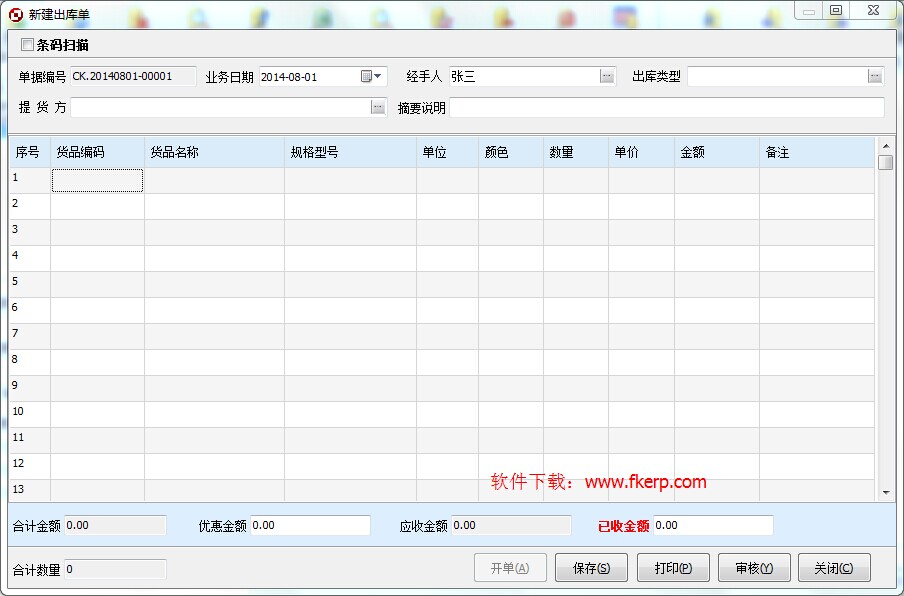Click the app logo icon in title bar
904x596 pixels.
[16, 14]
